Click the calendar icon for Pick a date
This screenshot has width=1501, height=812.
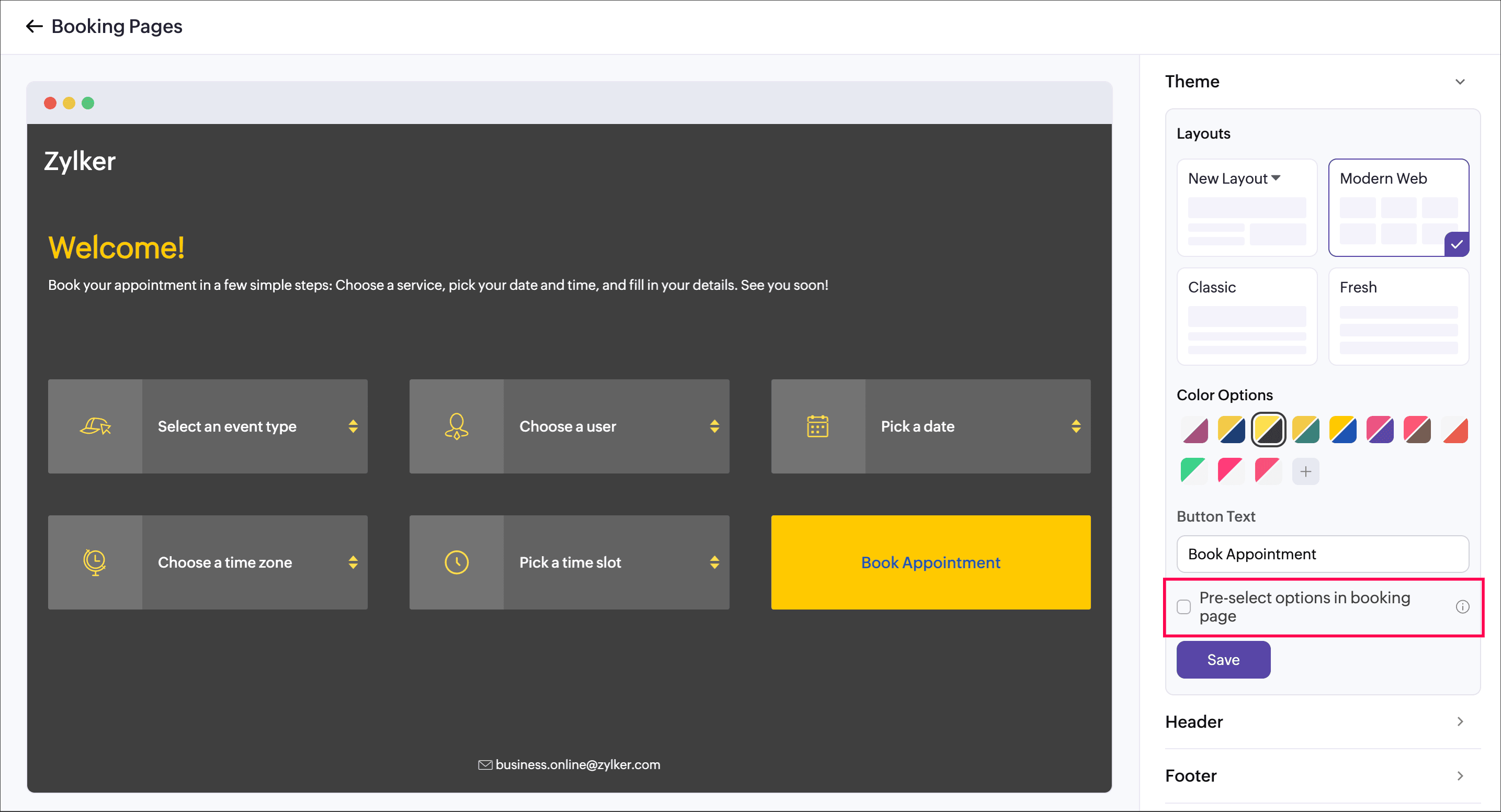pyautogui.click(x=818, y=426)
